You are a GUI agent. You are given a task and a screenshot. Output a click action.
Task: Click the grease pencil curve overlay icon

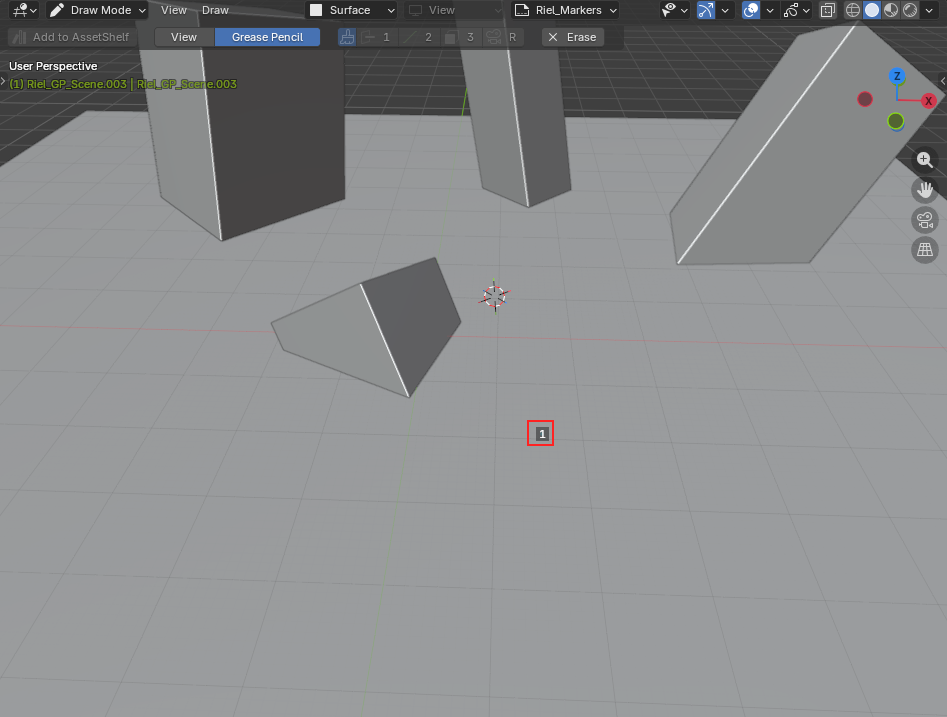pos(791,10)
